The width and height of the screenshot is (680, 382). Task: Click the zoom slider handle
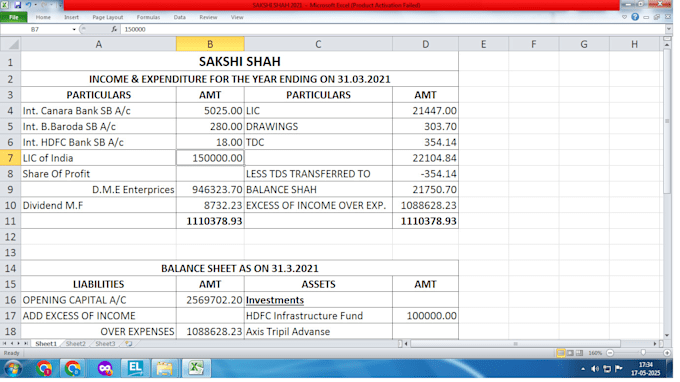tap(643, 353)
